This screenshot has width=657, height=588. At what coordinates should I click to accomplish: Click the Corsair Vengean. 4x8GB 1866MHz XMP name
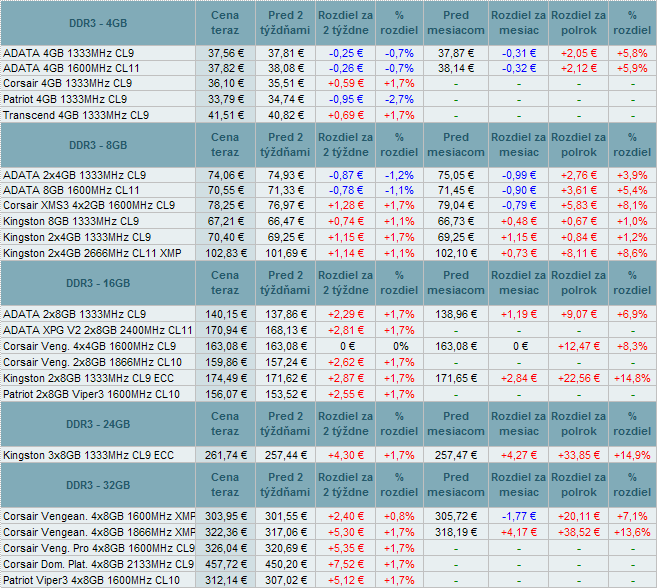pos(99,532)
